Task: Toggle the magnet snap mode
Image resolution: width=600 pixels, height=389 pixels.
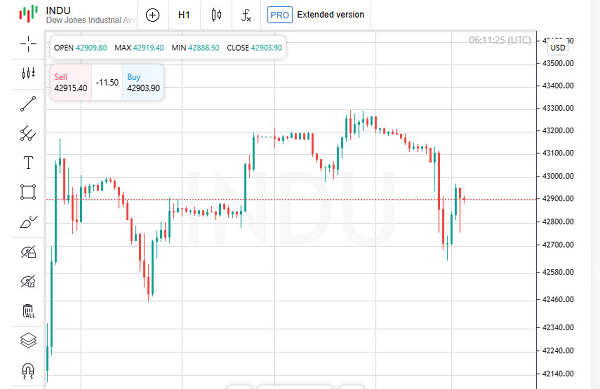Action: (x=28, y=370)
